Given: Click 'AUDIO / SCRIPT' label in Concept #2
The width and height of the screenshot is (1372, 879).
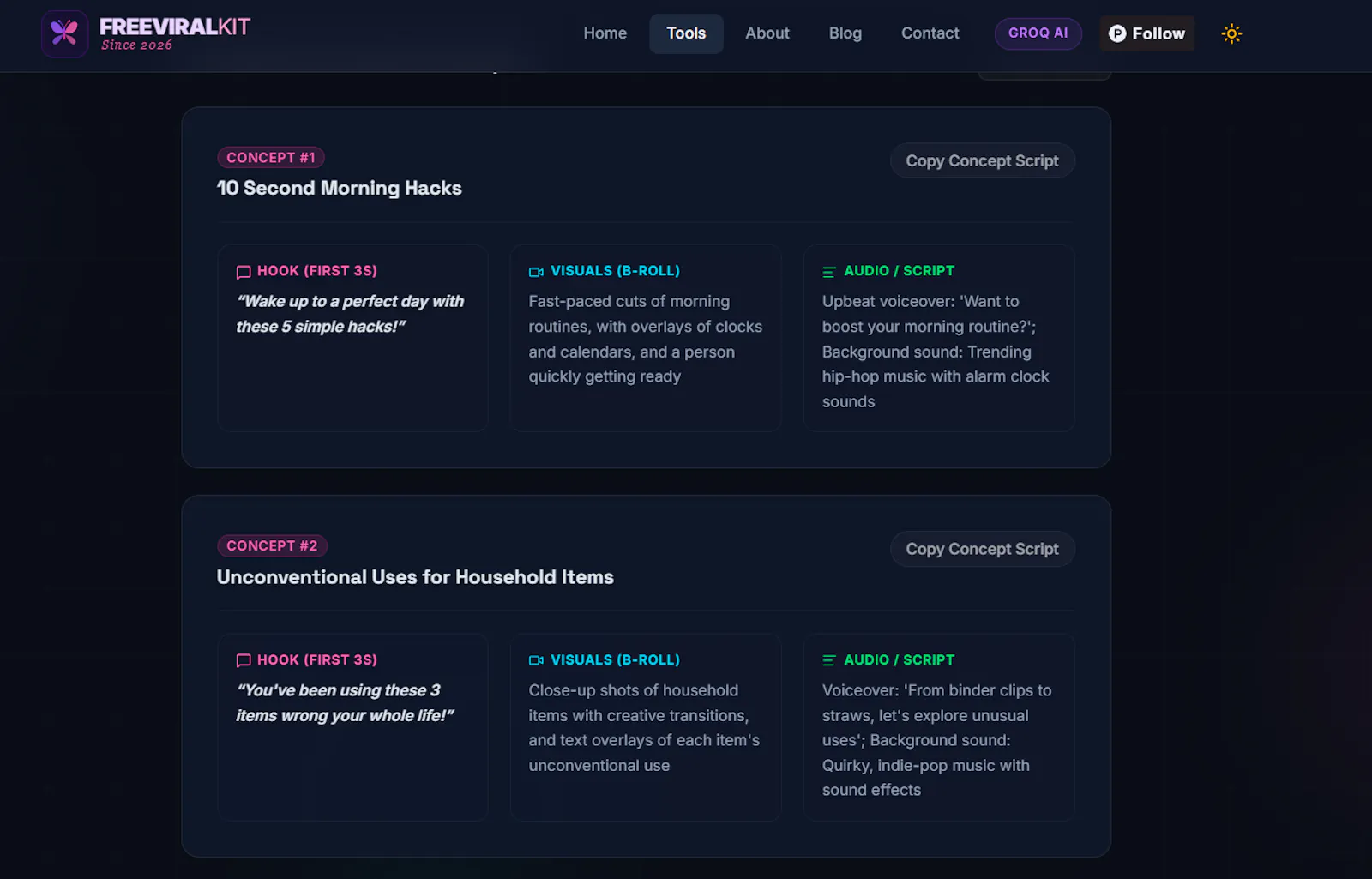Looking at the screenshot, I should (899, 659).
